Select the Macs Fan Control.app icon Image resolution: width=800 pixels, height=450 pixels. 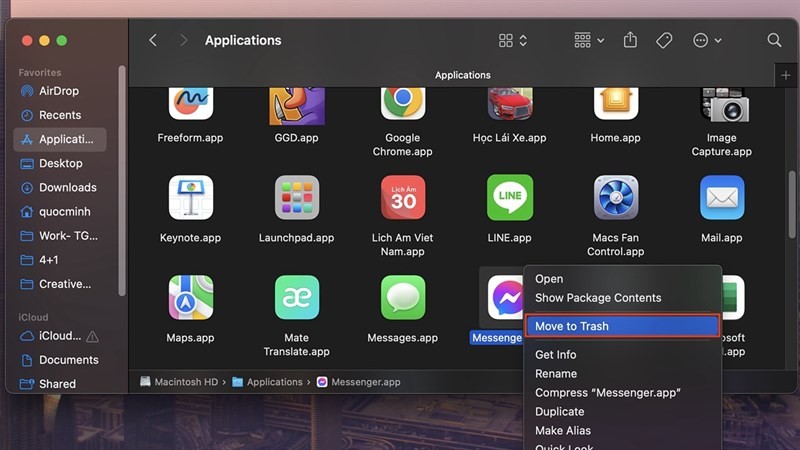click(616, 198)
